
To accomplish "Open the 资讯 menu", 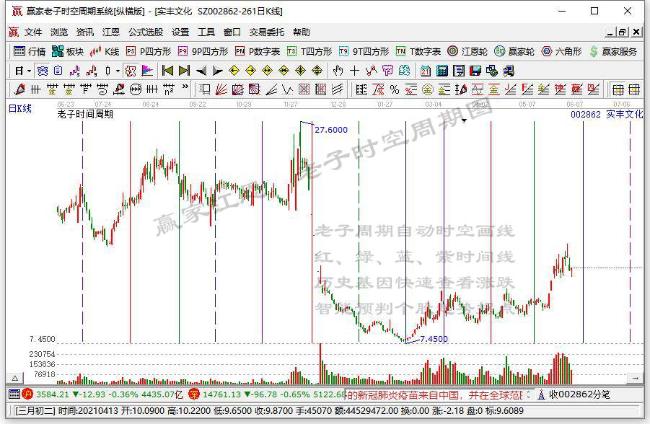I will coord(85,32).
